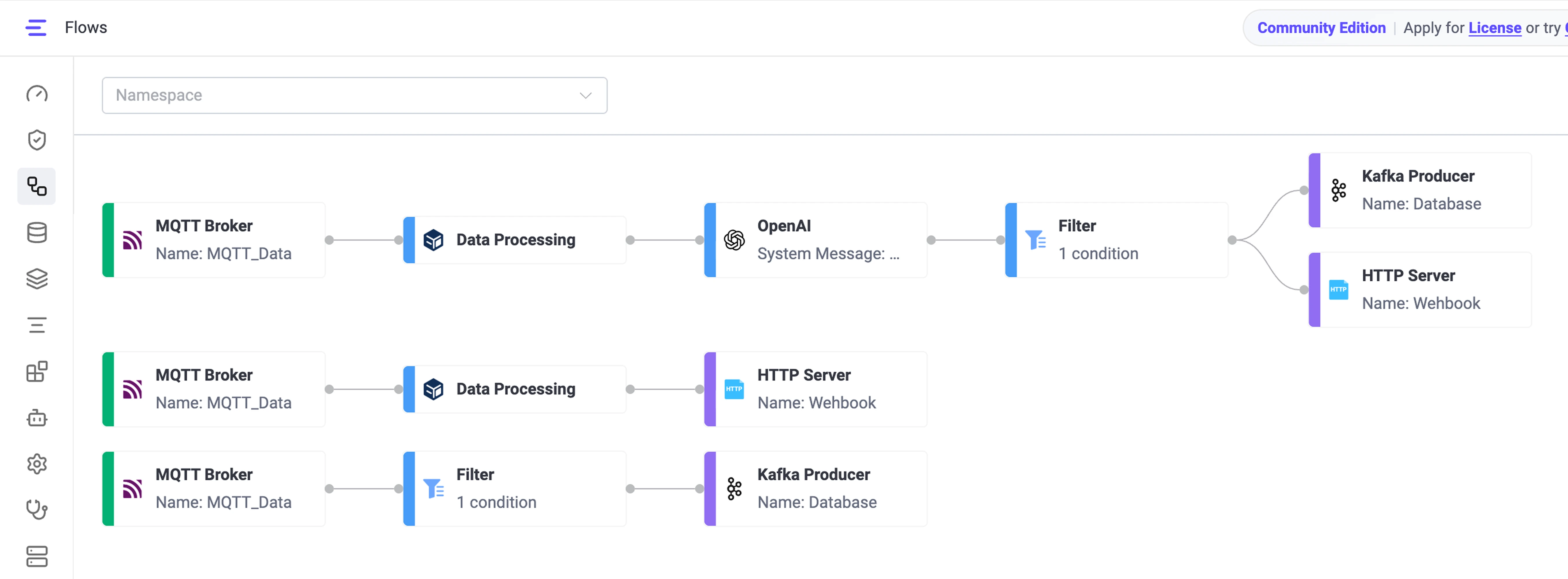Viewport: 1568px width, 579px height.
Task: Open the Namespace dropdown
Action: coord(354,95)
